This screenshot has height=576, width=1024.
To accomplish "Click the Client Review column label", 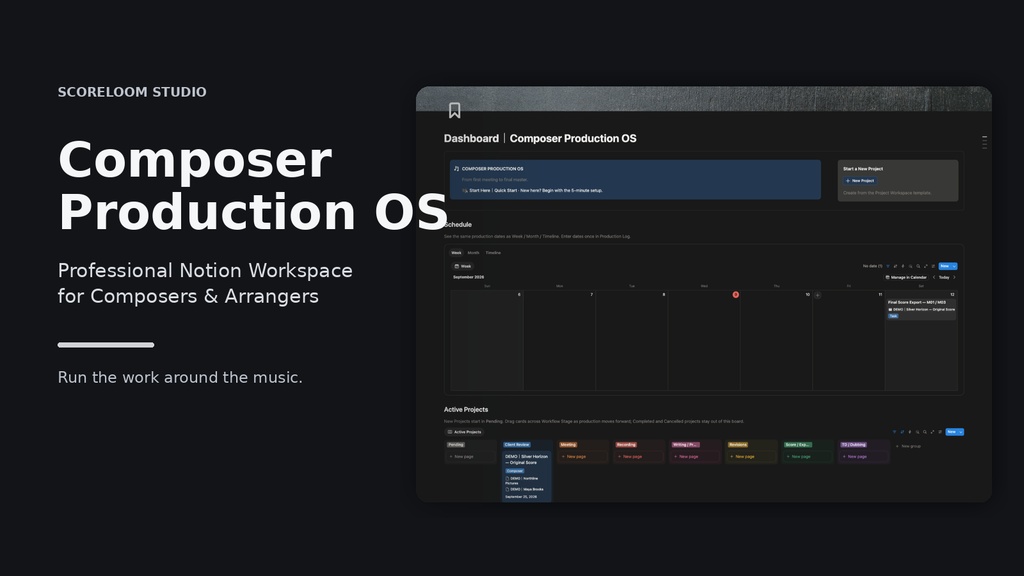I will [x=517, y=445].
